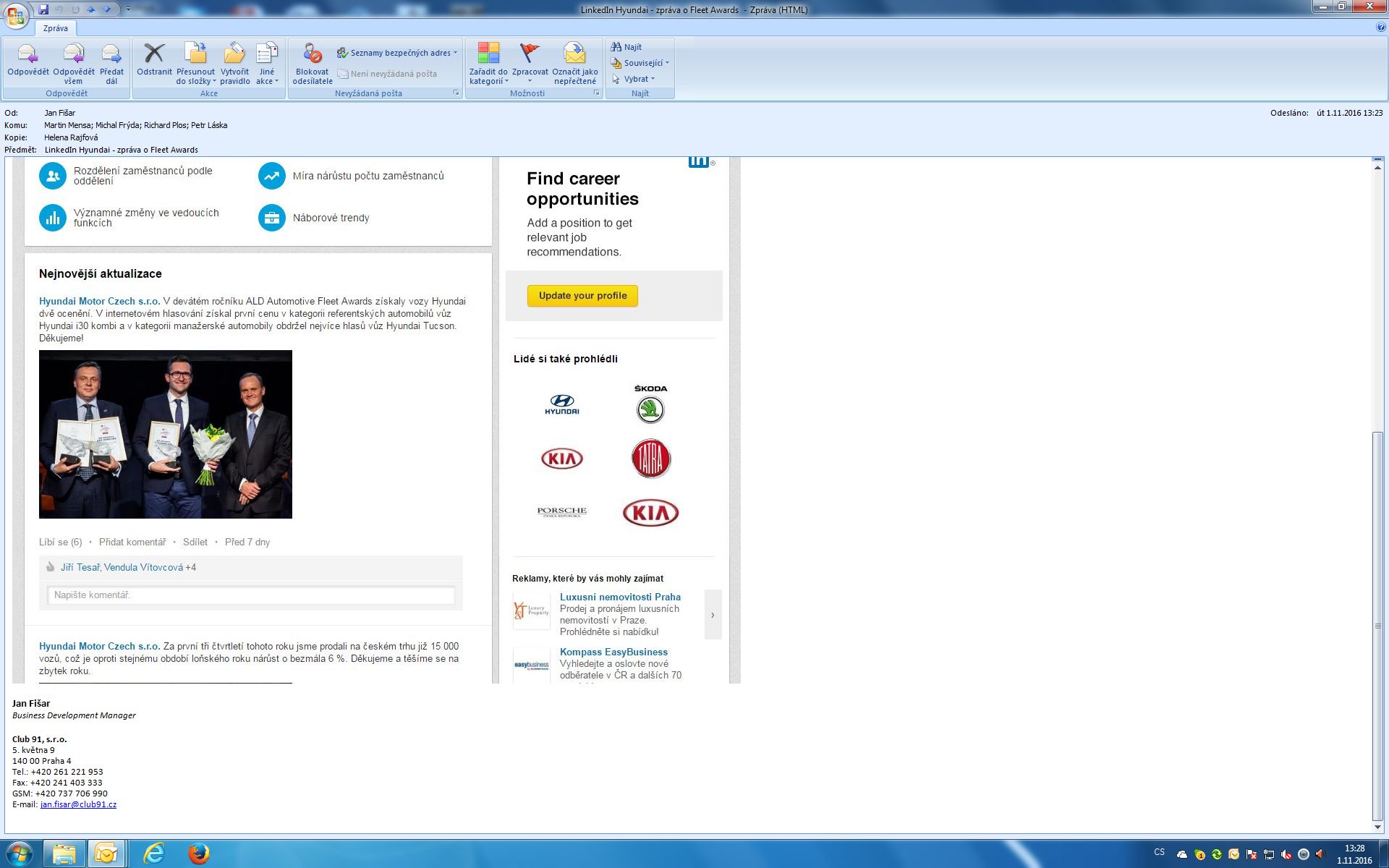Open File Explorer from taskbar

pos(64,854)
